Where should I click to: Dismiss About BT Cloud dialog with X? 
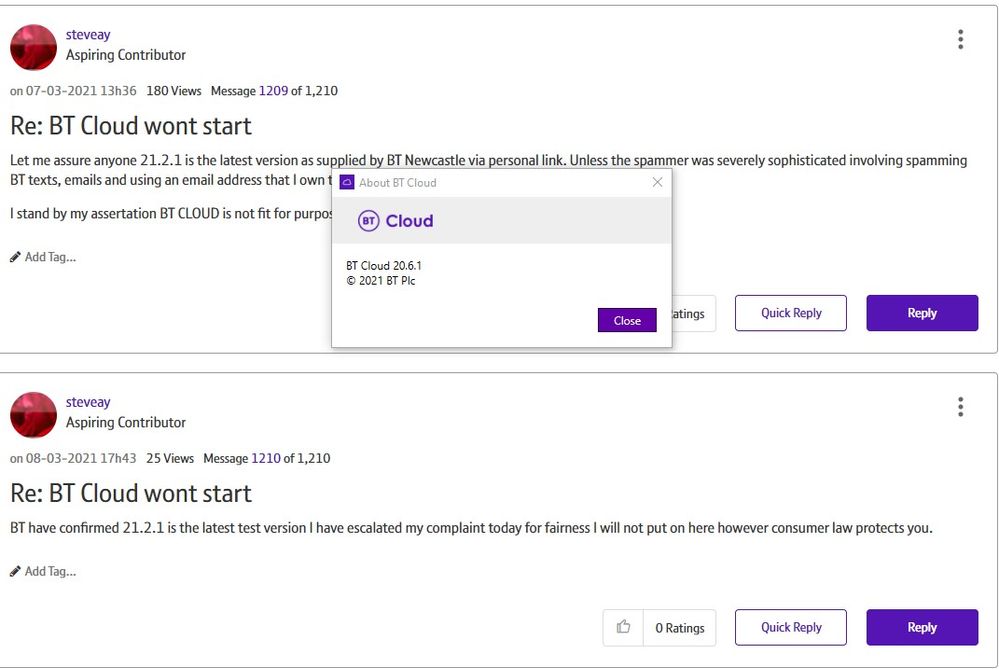pos(657,182)
